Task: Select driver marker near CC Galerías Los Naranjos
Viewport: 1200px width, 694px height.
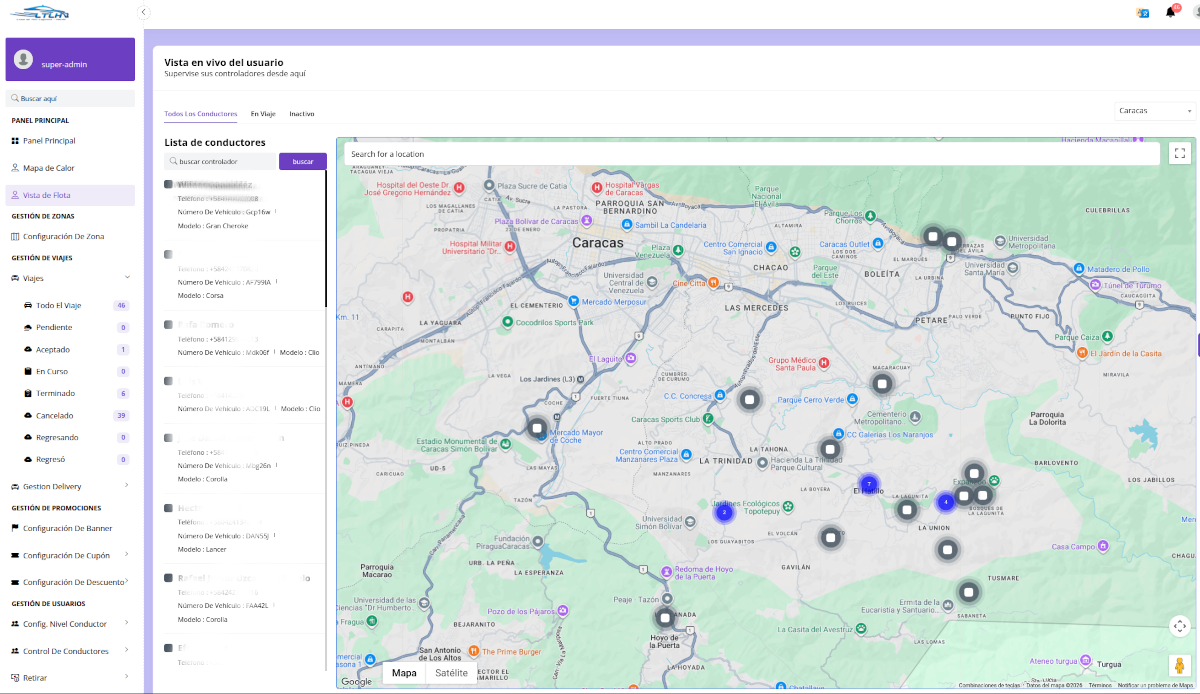Action: click(x=830, y=448)
